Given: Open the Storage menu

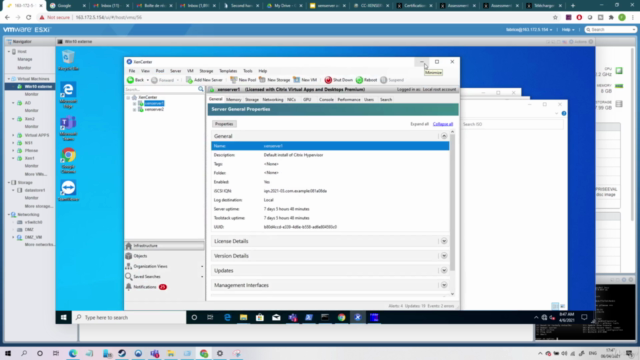Looking at the screenshot, I should click(x=206, y=71).
